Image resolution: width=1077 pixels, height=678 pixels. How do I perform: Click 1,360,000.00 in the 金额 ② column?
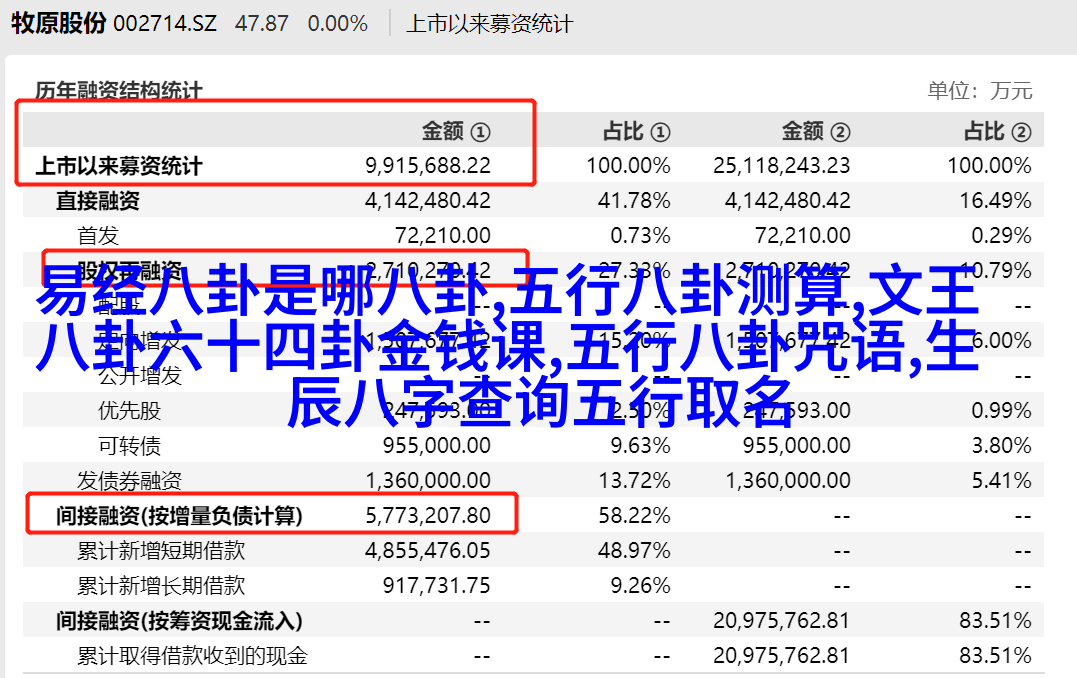(x=788, y=481)
